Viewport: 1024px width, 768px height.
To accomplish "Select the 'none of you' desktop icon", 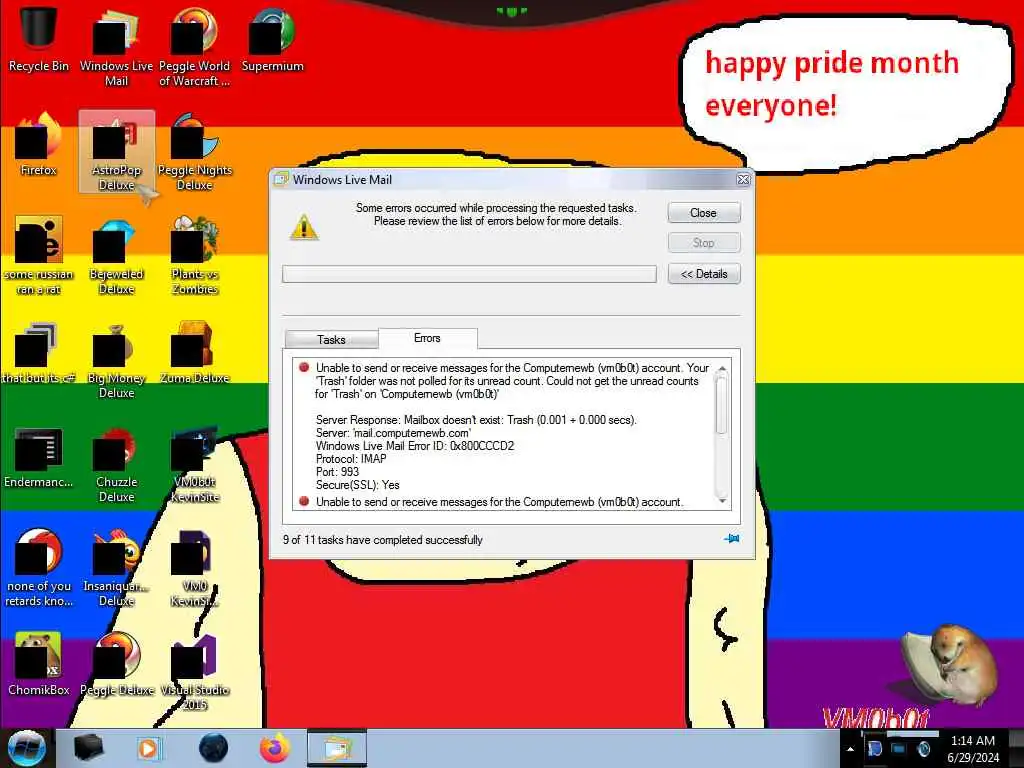I will [x=39, y=567].
